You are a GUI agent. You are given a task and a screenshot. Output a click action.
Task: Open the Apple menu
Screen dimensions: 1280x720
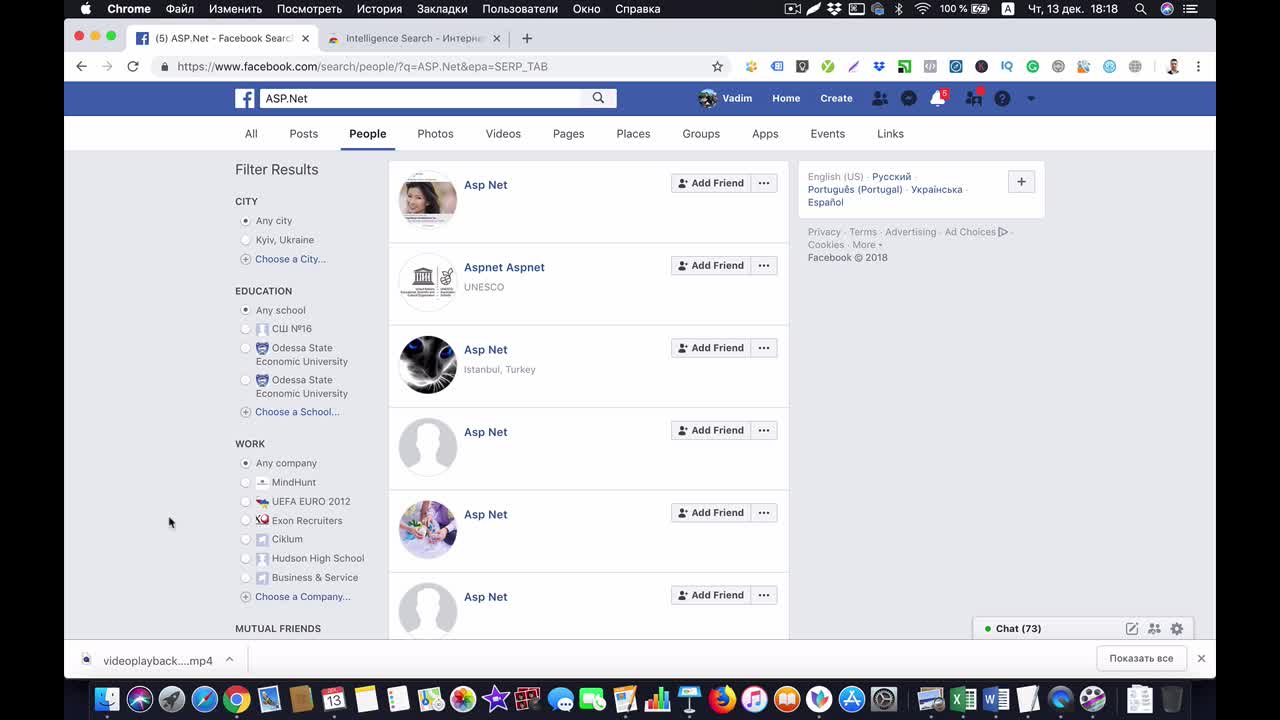click(x=86, y=9)
